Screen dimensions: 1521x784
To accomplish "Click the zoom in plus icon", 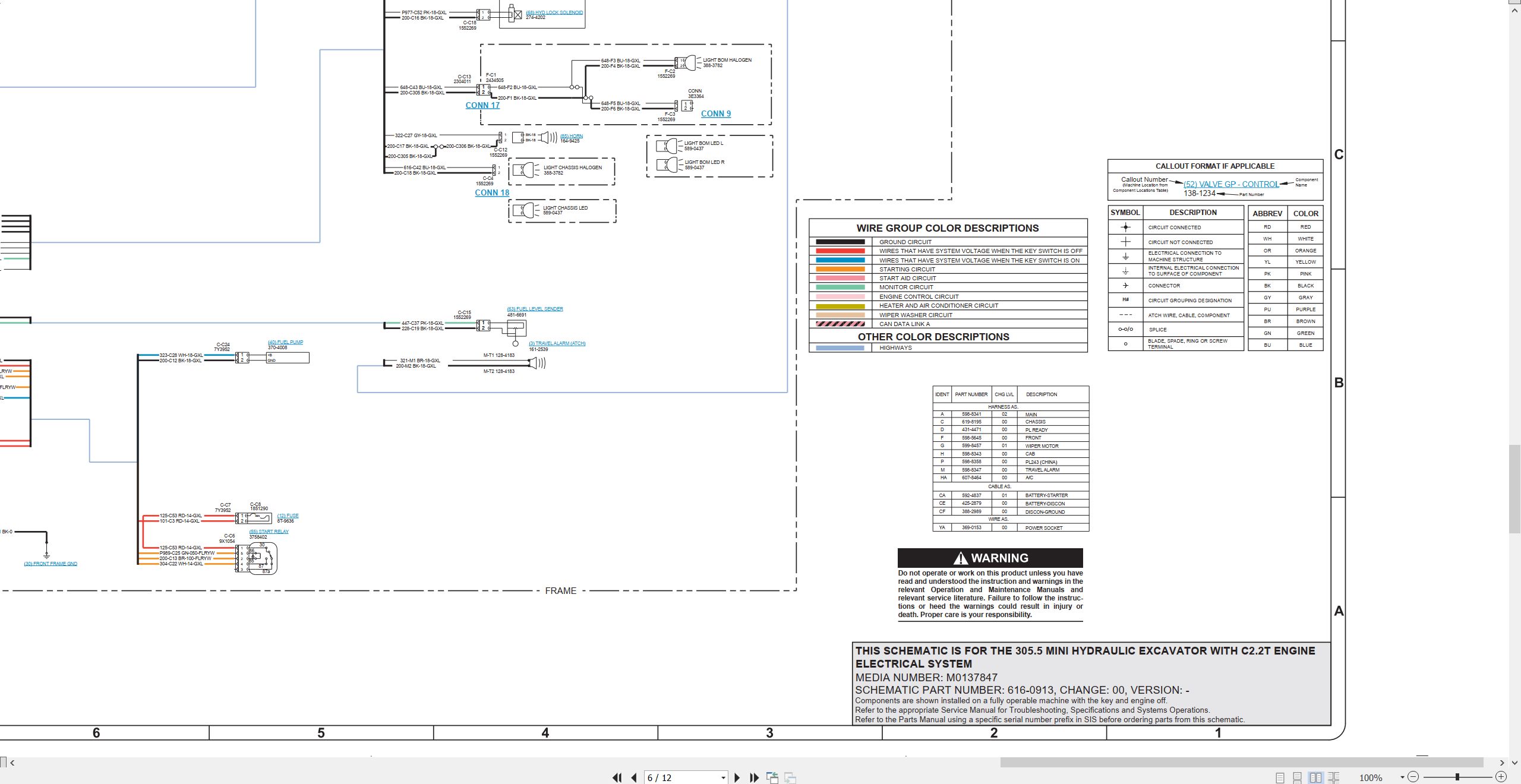I will pos(1501,777).
